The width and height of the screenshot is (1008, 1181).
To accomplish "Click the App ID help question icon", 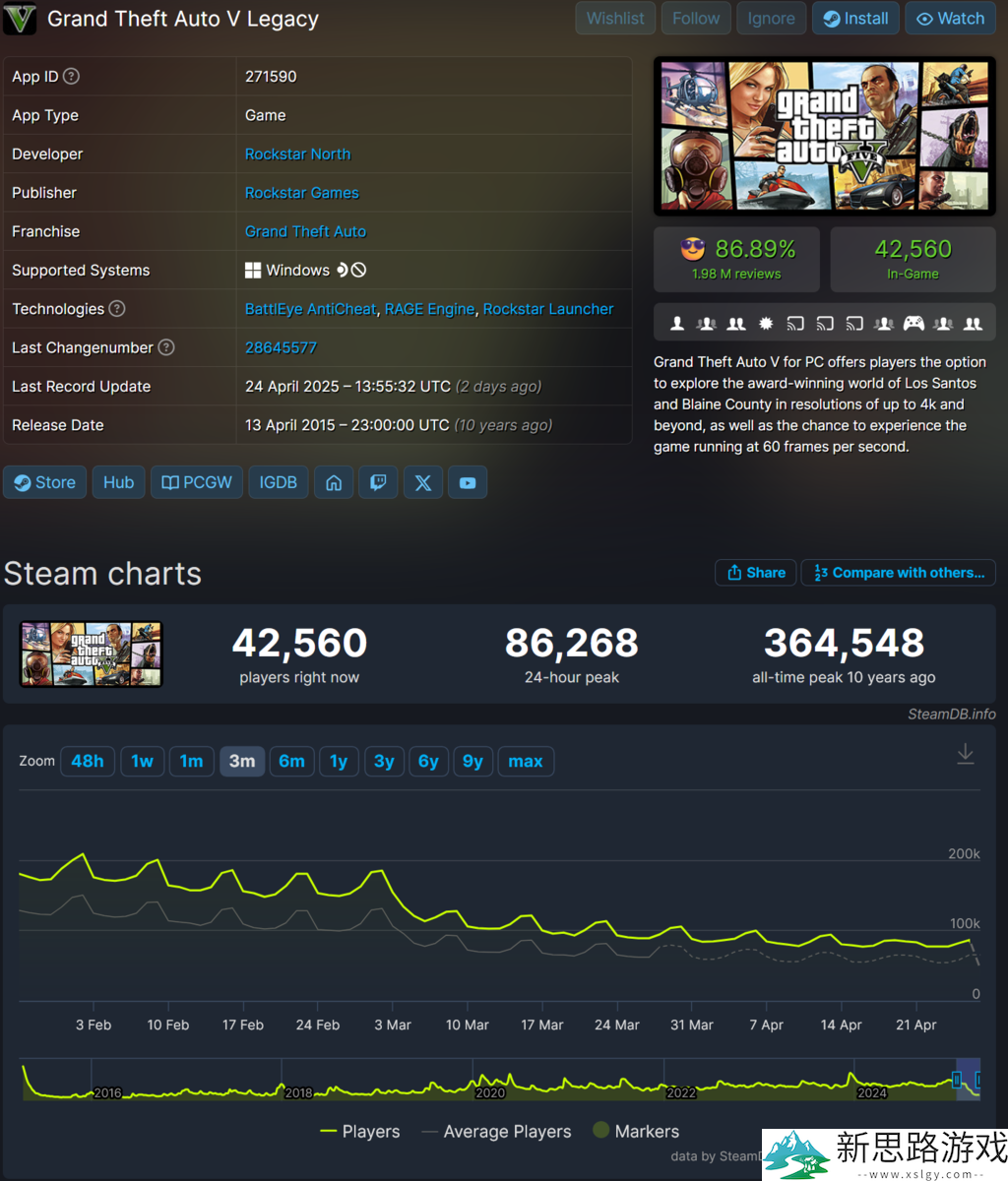I will pos(72,76).
